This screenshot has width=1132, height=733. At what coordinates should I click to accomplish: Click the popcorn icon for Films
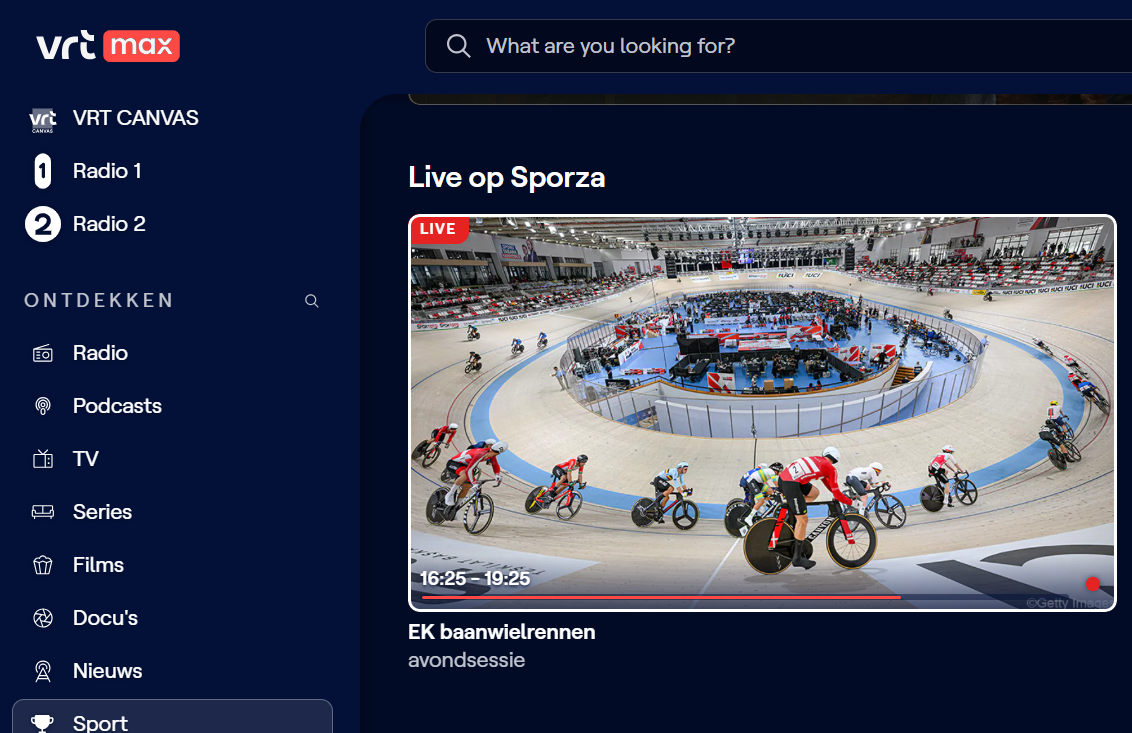pos(43,565)
